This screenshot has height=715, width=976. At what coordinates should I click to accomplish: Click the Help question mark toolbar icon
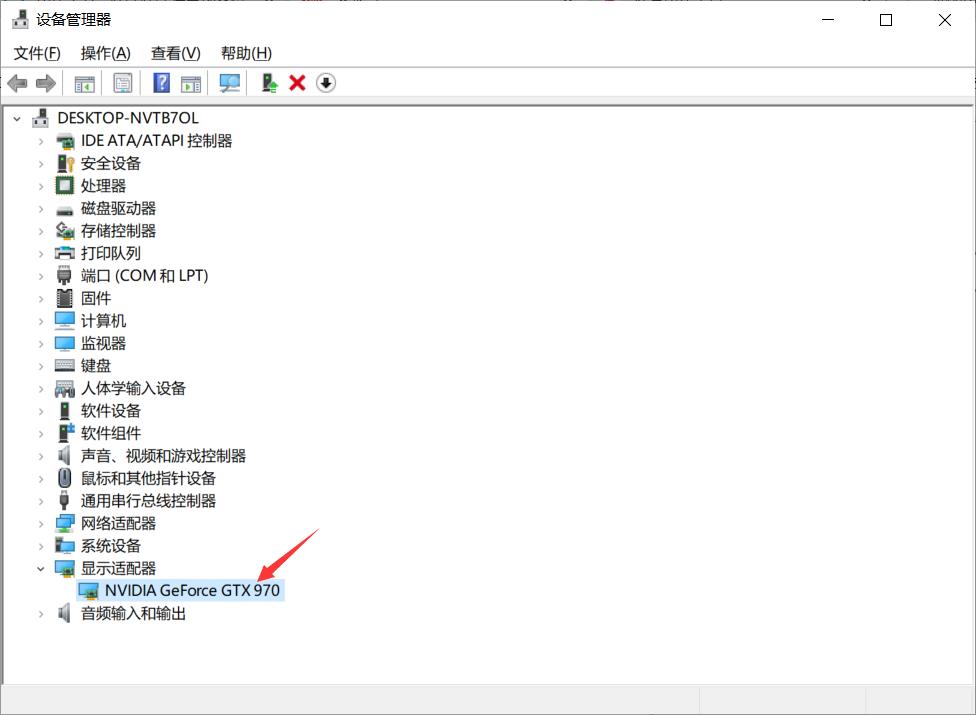160,83
